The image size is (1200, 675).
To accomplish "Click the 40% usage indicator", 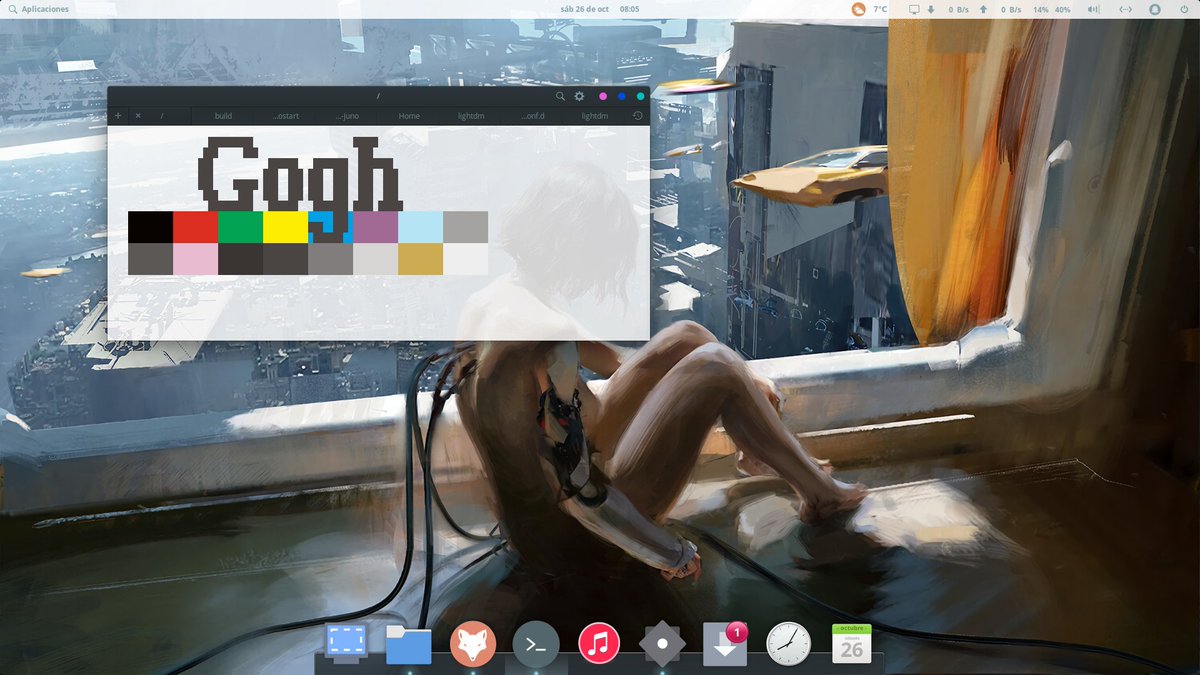I will 1062,9.
